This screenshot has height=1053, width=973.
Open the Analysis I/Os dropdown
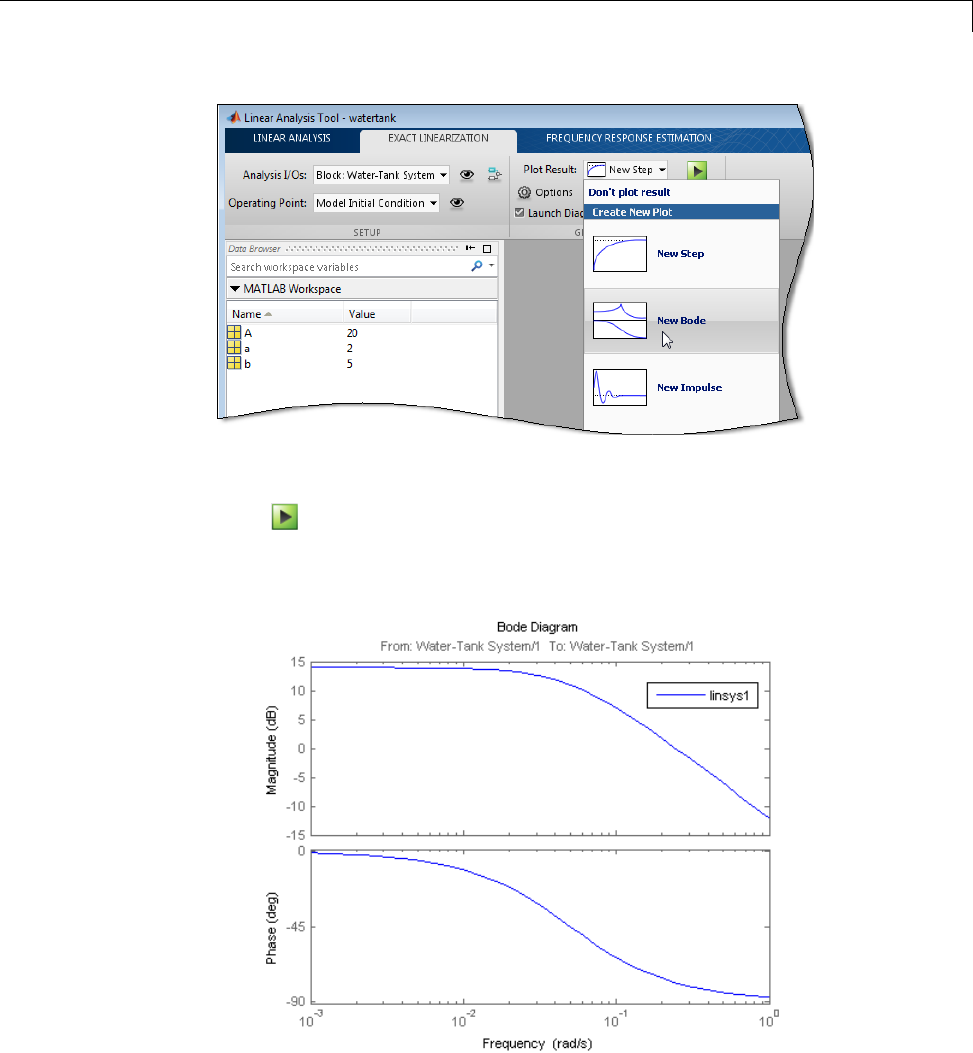coord(381,175)
